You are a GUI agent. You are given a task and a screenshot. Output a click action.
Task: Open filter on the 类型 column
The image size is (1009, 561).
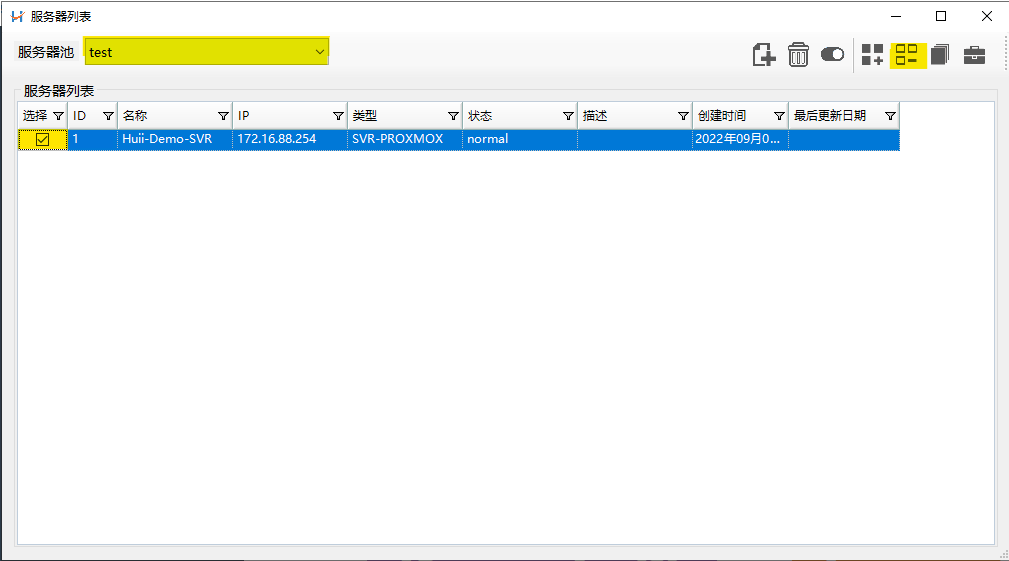click(453, 116)
